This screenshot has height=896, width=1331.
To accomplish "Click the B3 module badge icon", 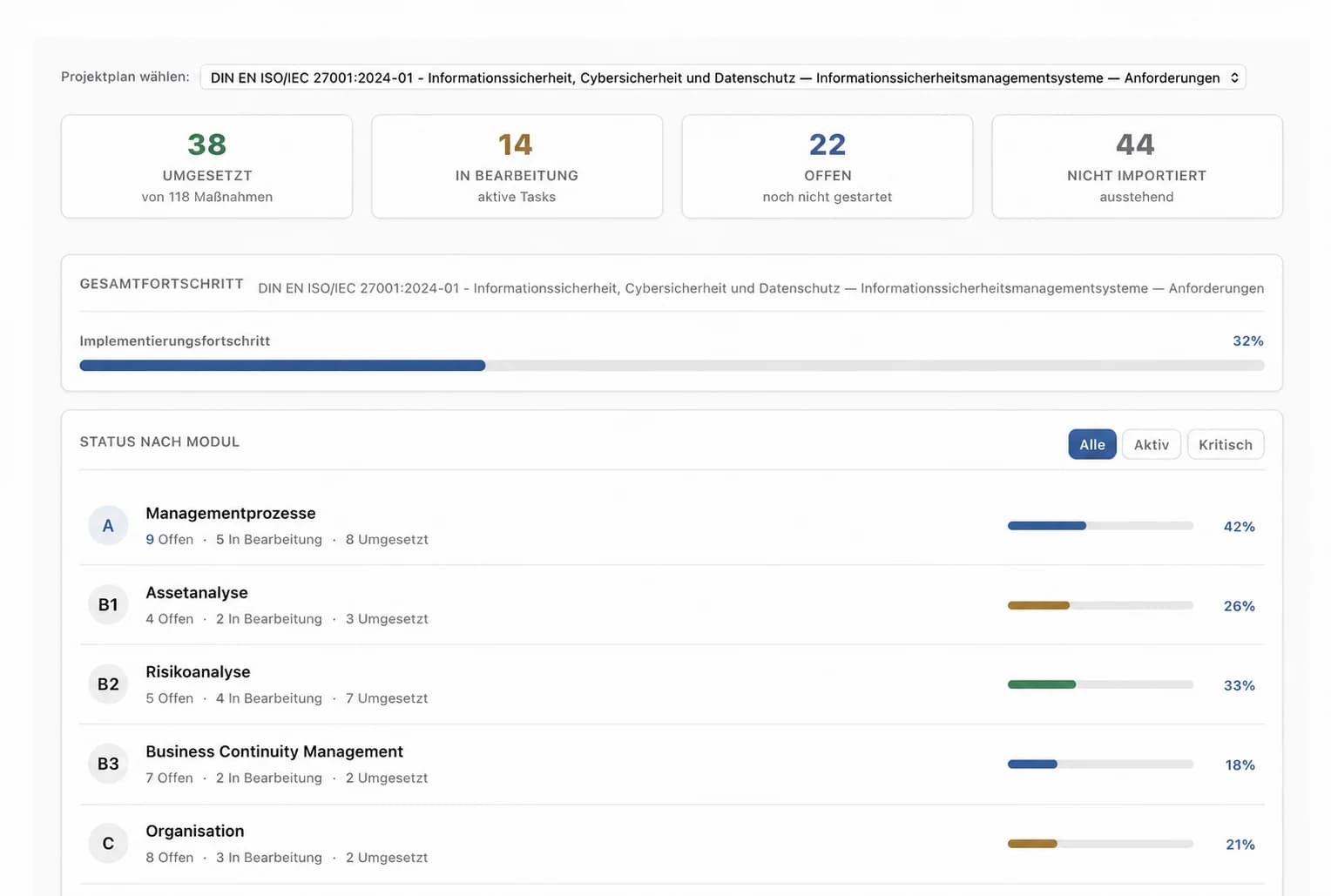I will [x=108, y=764].
